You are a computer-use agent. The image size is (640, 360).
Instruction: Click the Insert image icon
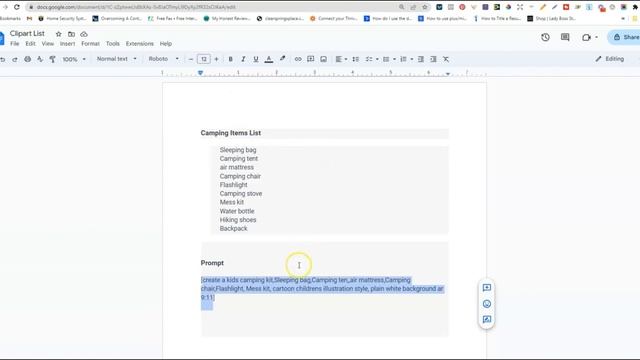coord(323,59)
